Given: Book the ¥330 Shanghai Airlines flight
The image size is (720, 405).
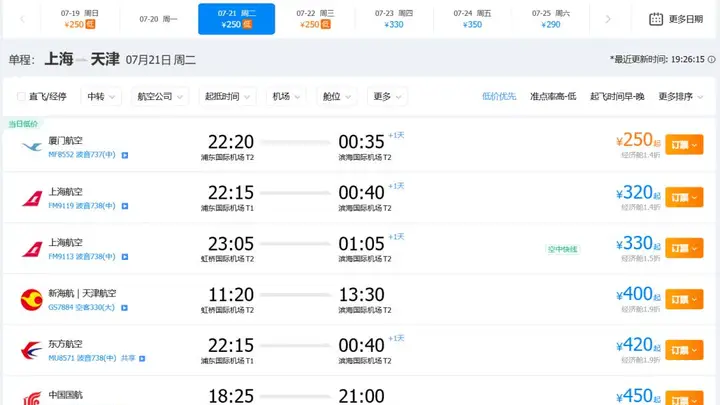Looking at the screenshot, I should [684, 248].
